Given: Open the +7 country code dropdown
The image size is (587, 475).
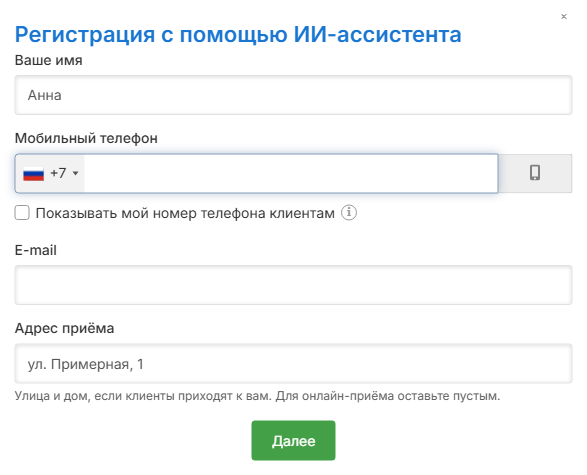Looking at the screenshot, I should (51, 173).
